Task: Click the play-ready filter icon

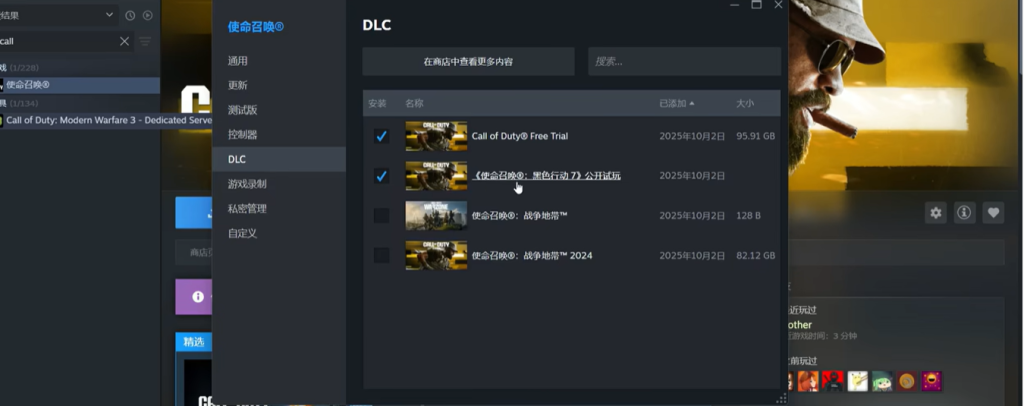Action: [x=148, y=15]
